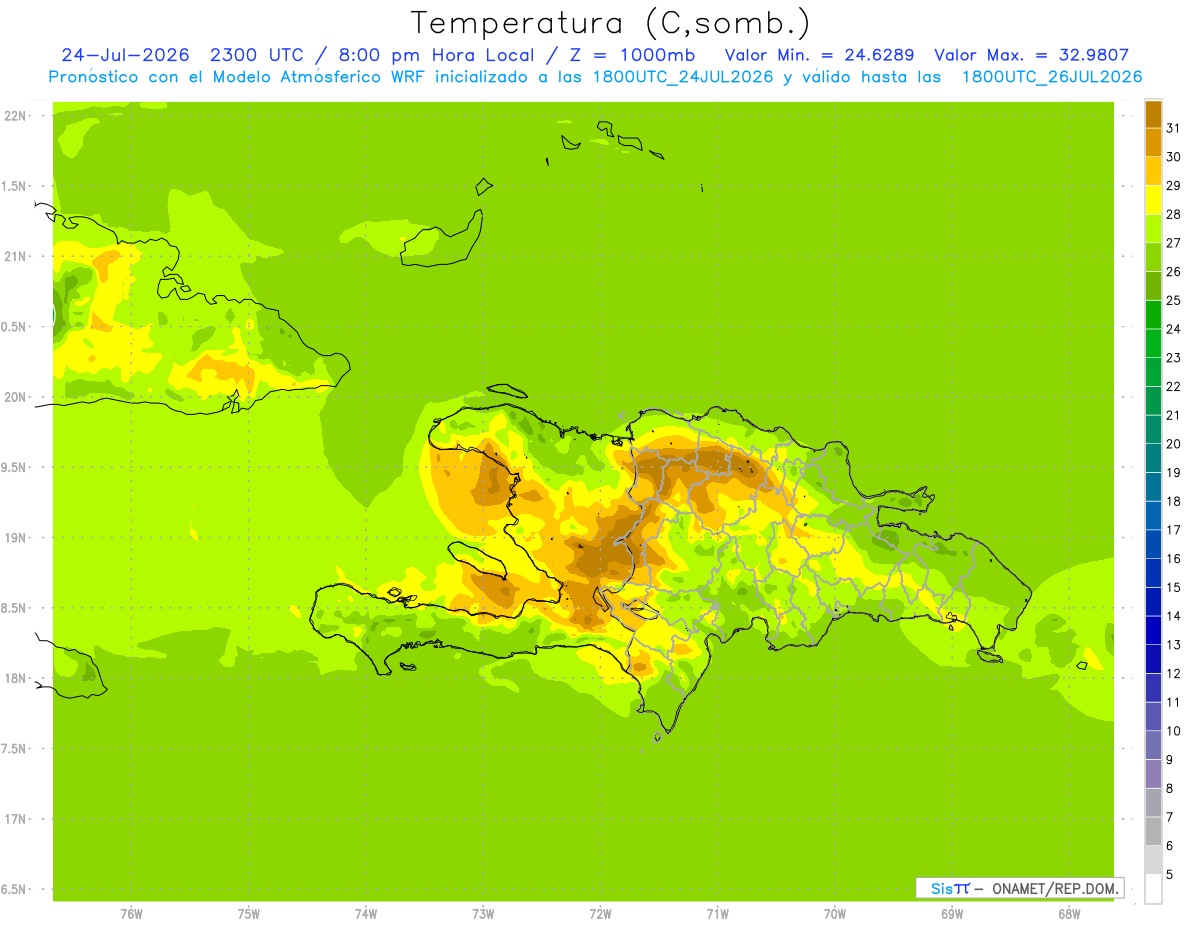The height and width of the screenshot is (927, 1200).
Task: Click the '21N' latitude label
Action: (x=15, y=256)
